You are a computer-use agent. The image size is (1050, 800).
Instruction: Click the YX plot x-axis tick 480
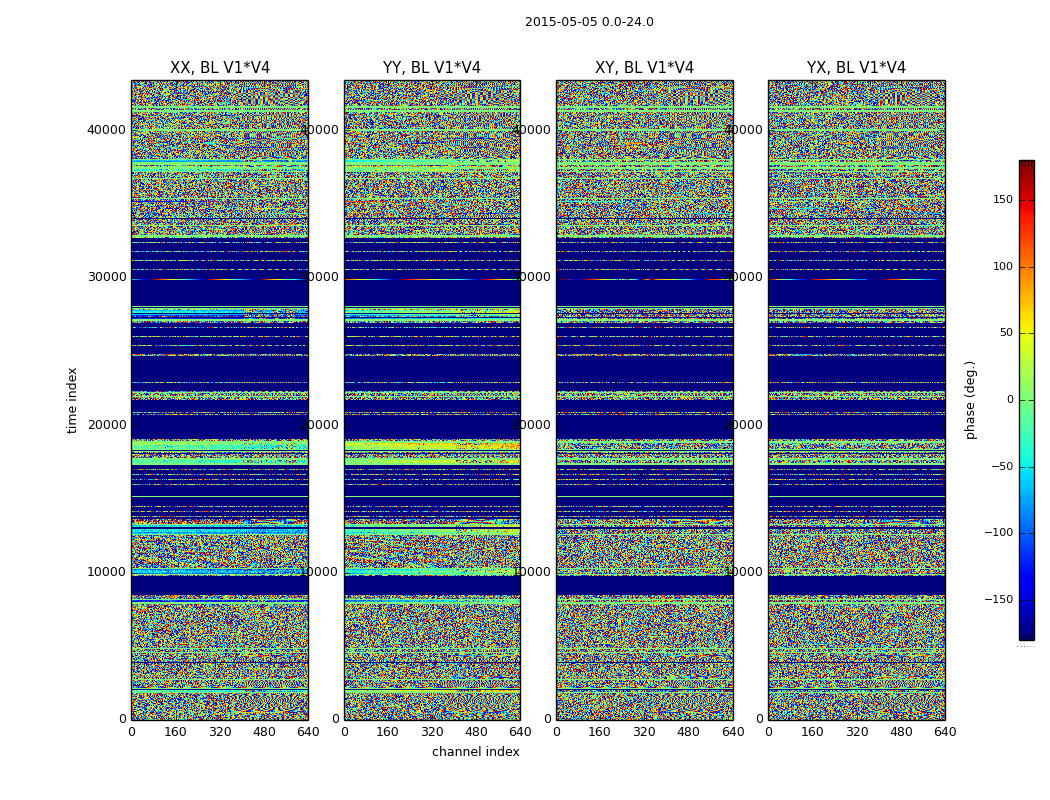tap(901, 732)
